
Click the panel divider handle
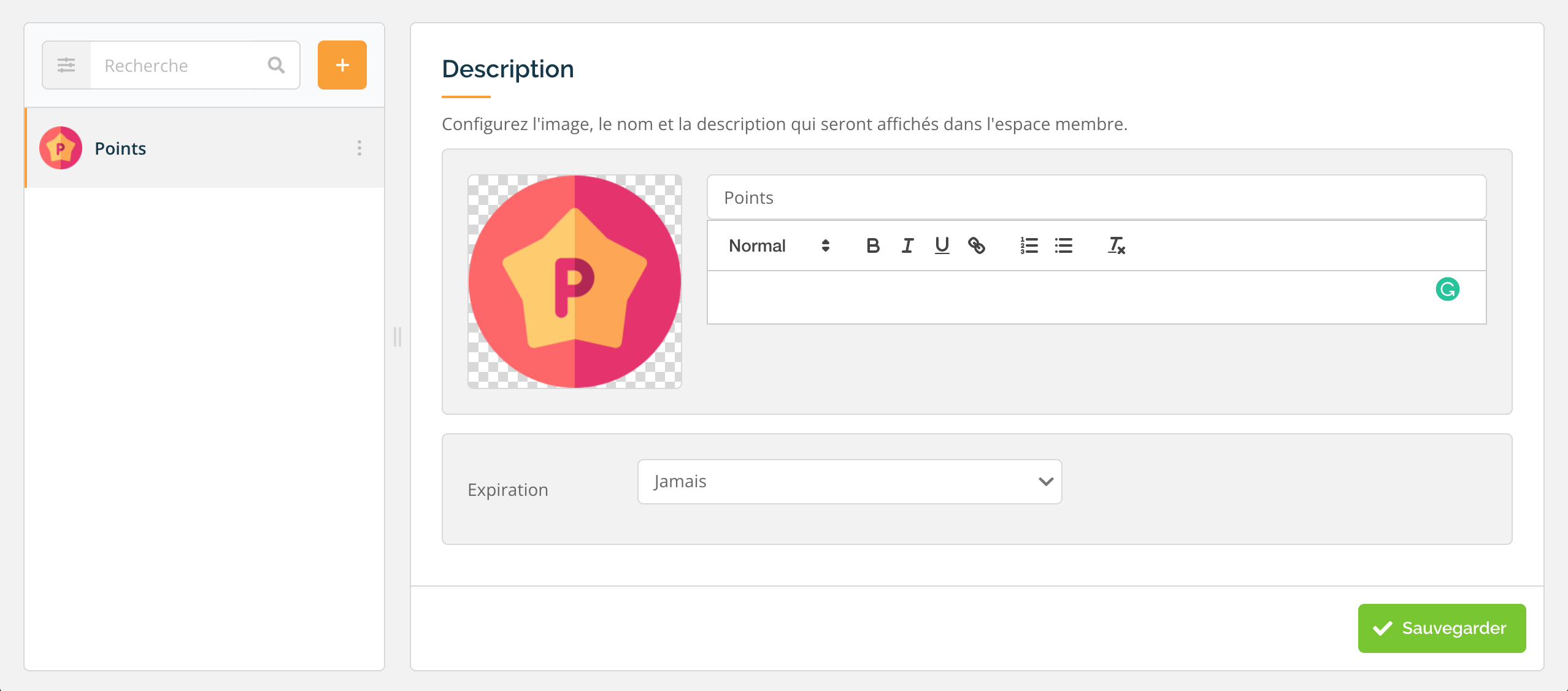coord(398,337)
